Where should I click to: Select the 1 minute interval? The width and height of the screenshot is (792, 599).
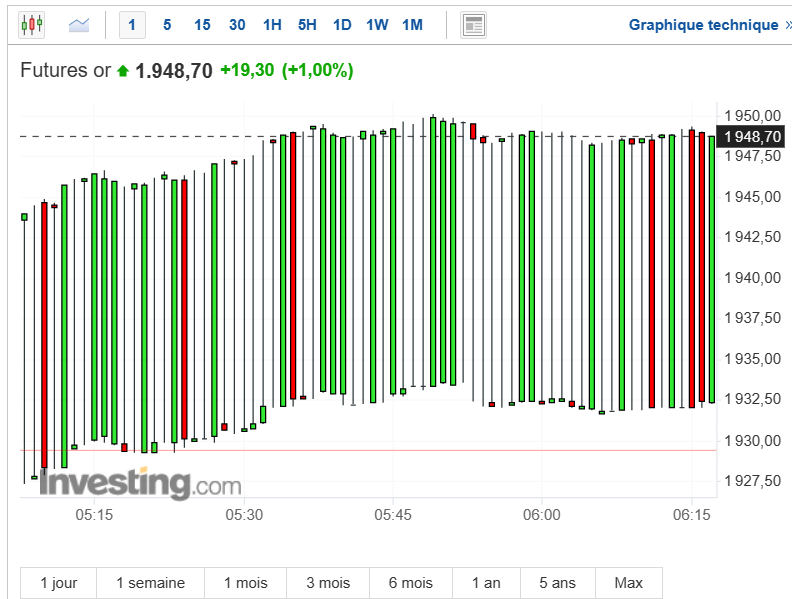132,25
